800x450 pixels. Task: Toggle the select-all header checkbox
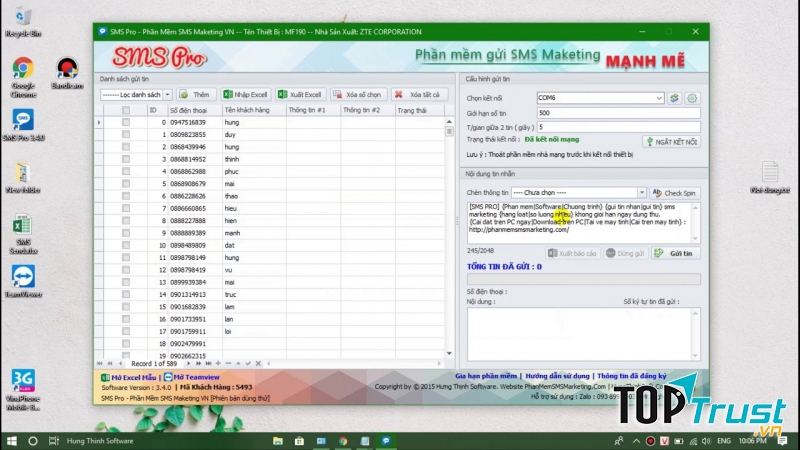126,110
